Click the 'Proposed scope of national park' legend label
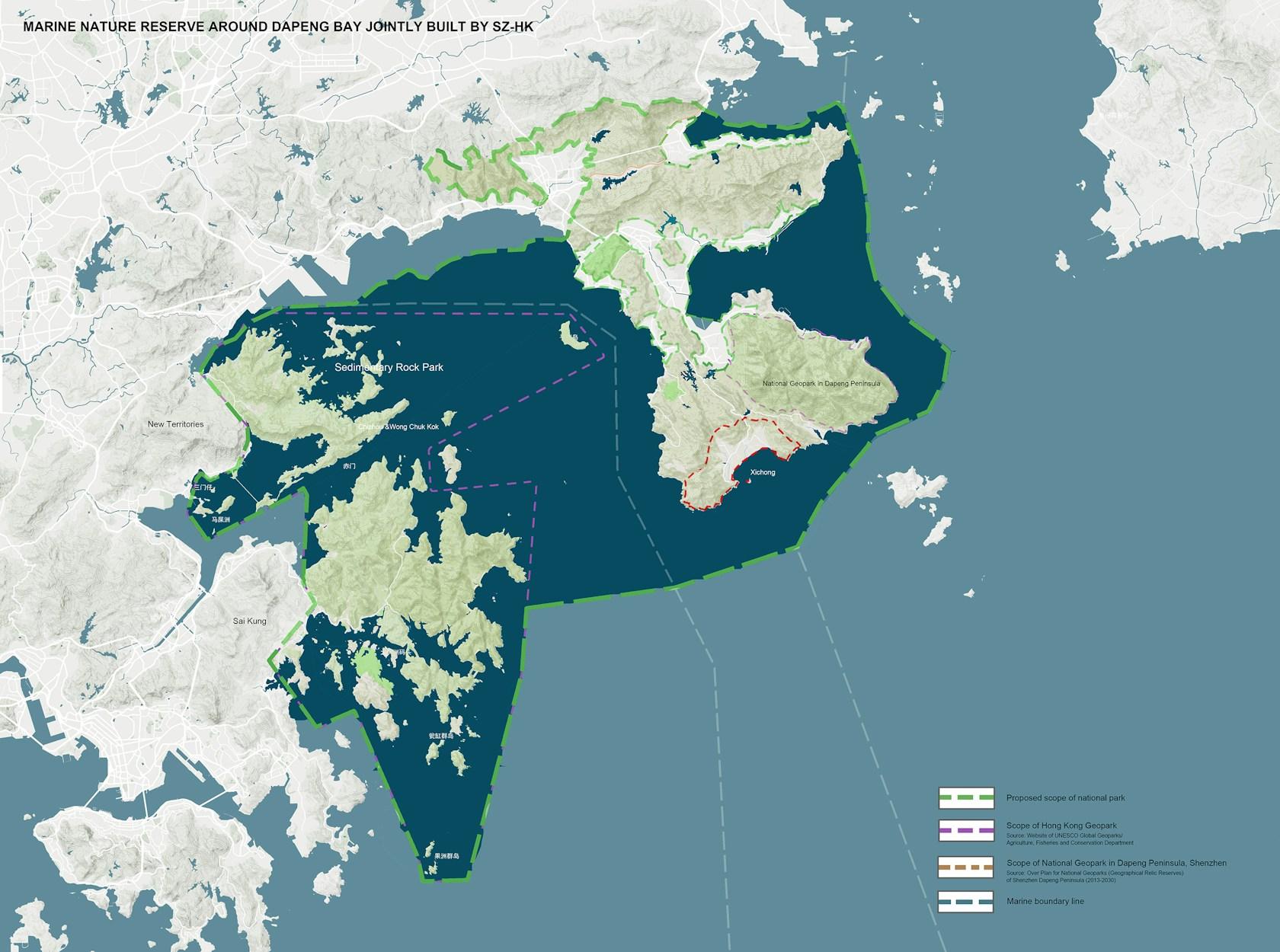Viewport: 1280px width, 952px height. point(1065,798)
